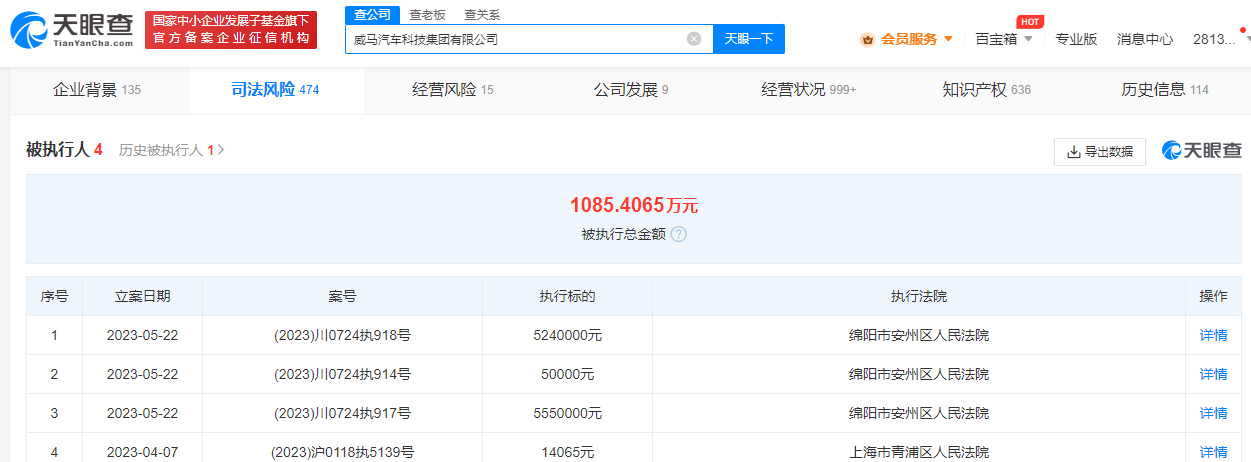Open the 会员服务 dropdown

pos(907,39)
